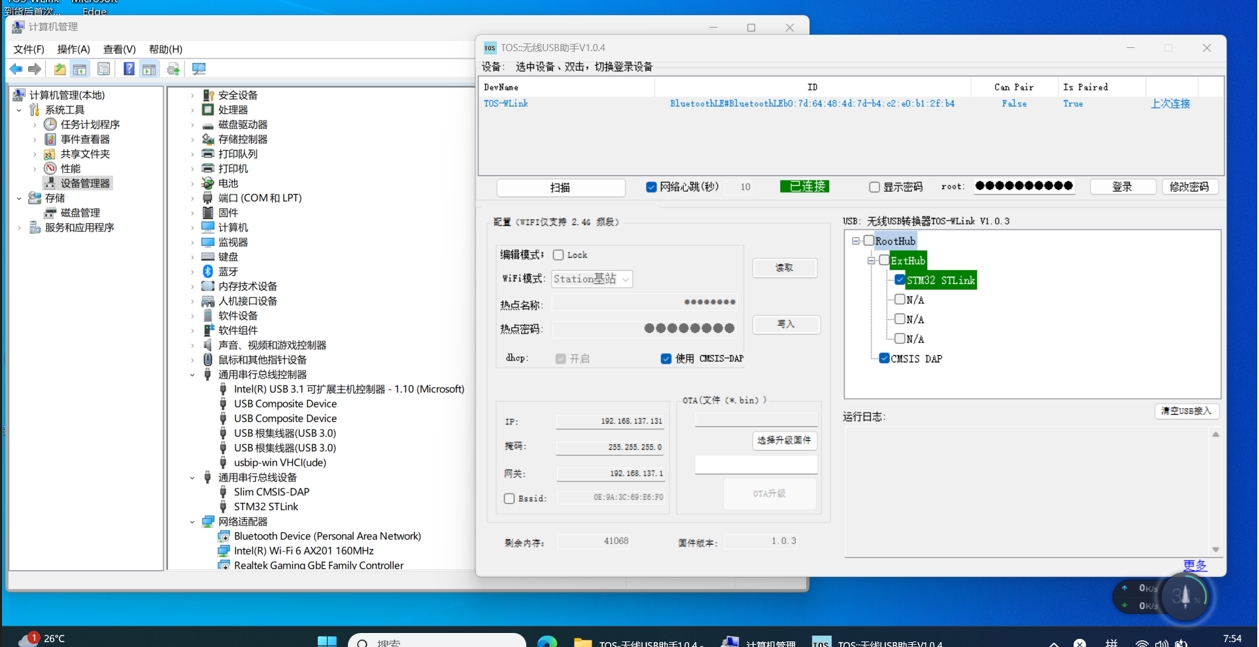
Task: Open the WiFi模式 Station基站 dropdown
Action: [592, 279]
